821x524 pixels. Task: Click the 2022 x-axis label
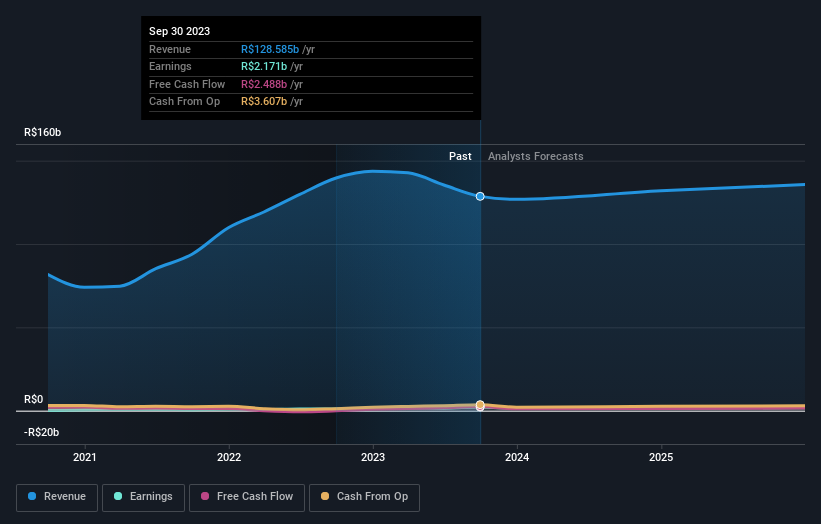click(229, 457)
